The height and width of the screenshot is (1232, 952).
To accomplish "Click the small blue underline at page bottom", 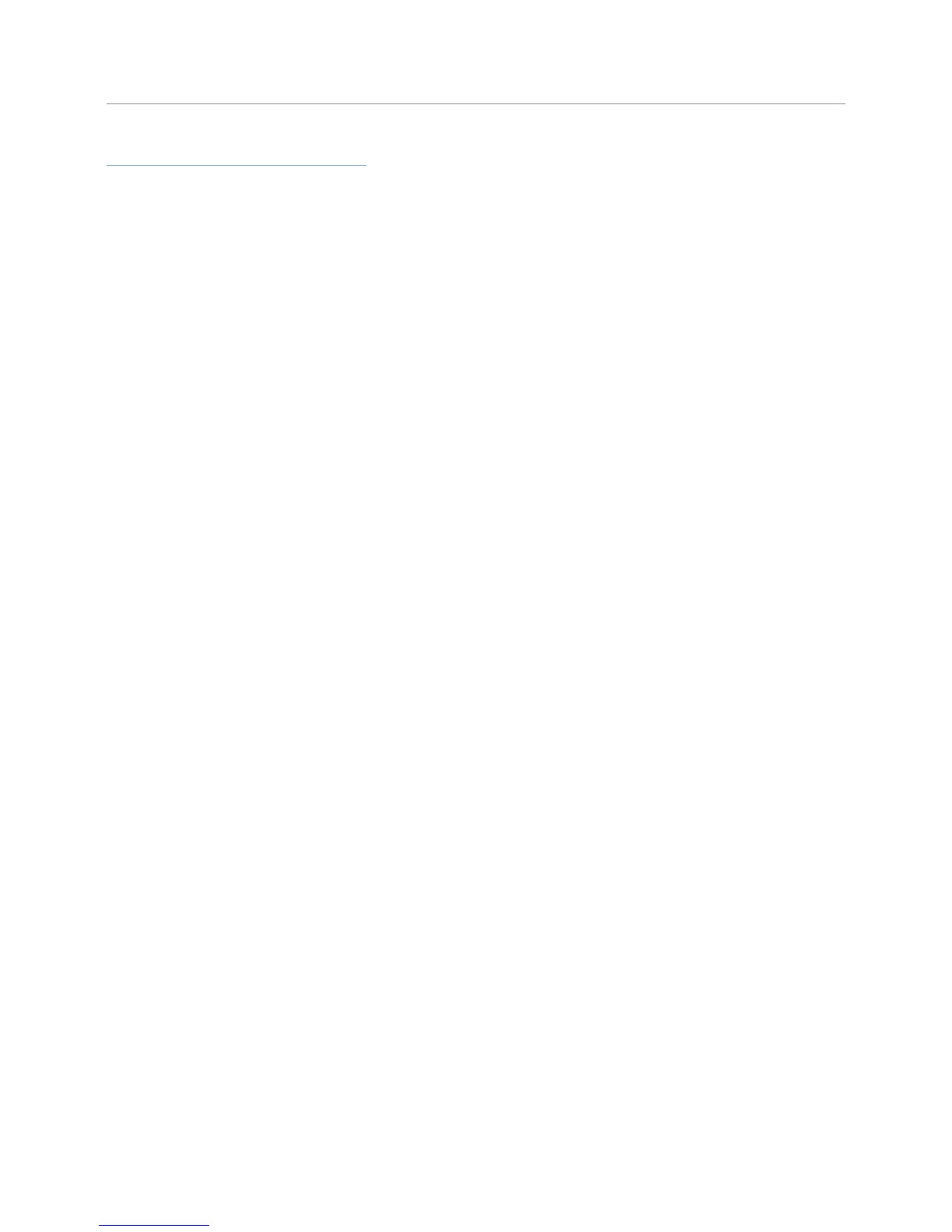I will pyautogui.click(x=154, y=1226).
